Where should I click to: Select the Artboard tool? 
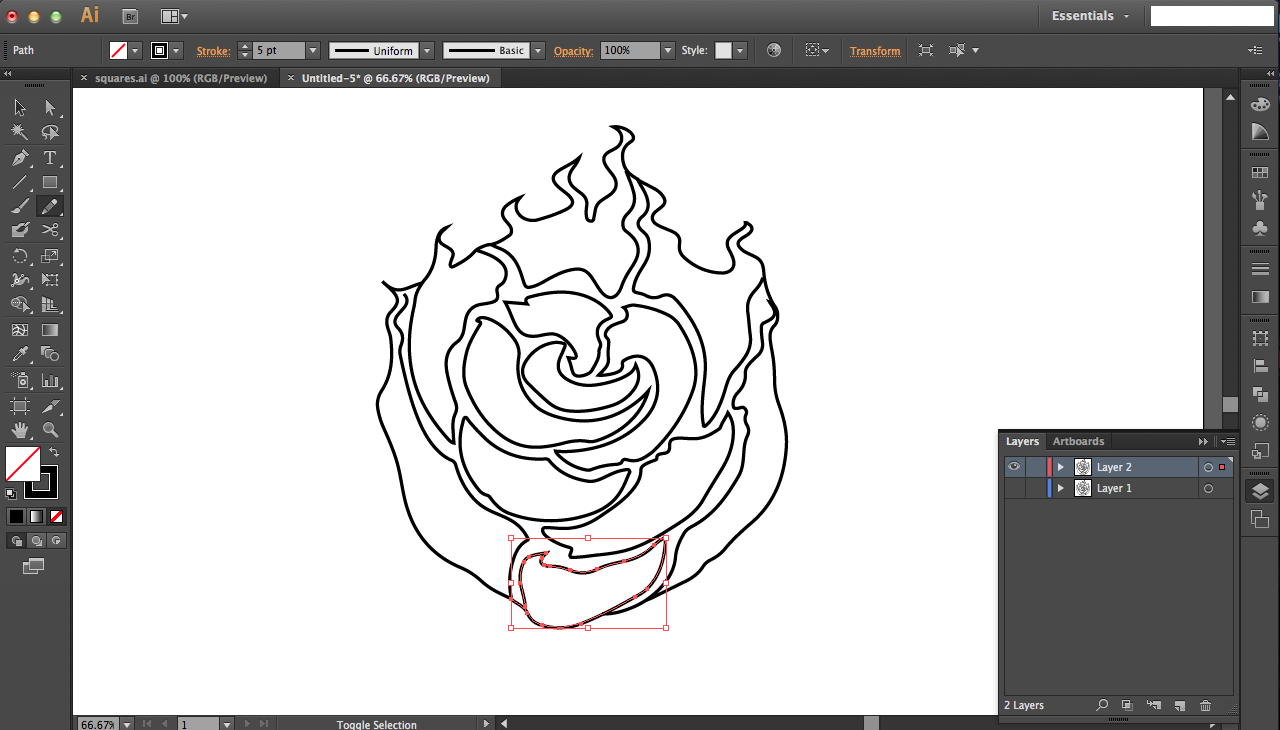coord(20,406)
